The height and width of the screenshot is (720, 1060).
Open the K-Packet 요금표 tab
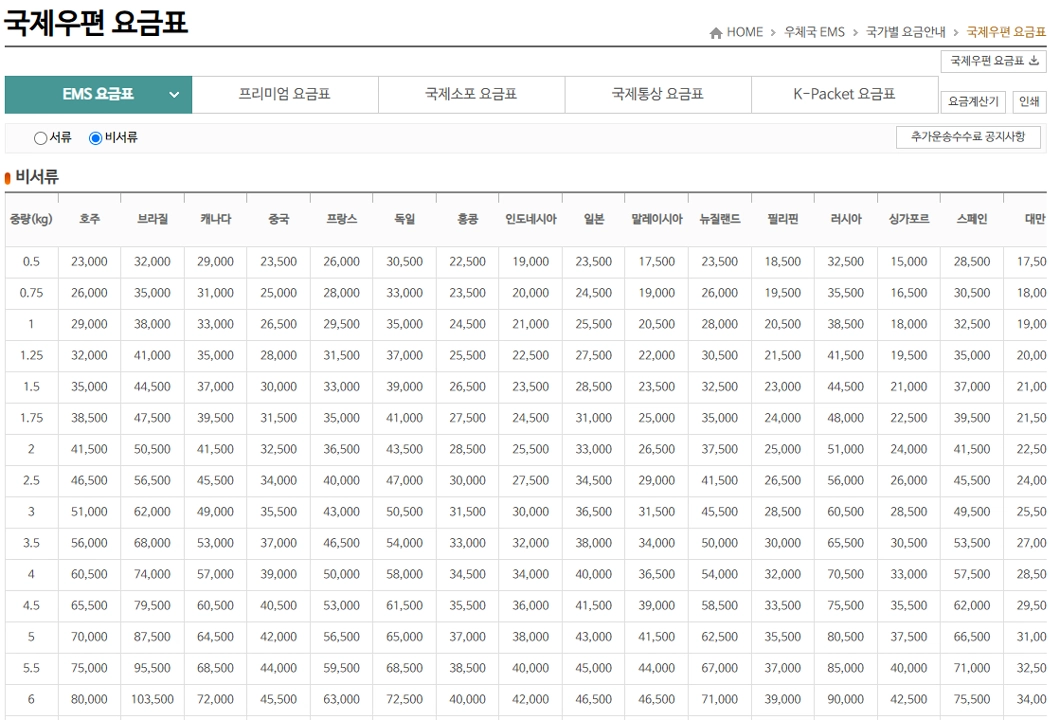click(843, 95)
